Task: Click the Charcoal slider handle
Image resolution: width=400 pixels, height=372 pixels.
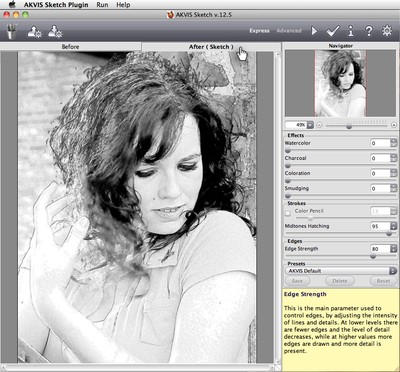Action: pyautogui.click(x=288, y=166)
